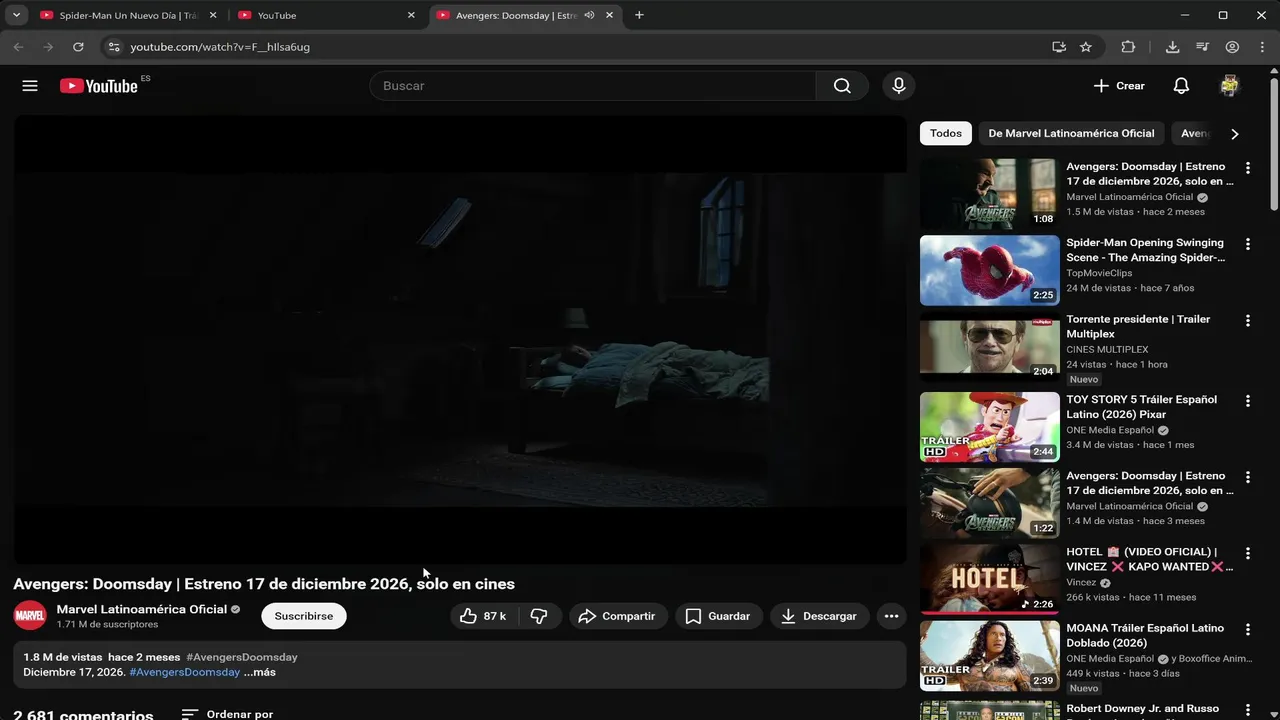This screenshot has width=1280, height=720.
Task: Click the Descargar download button
Action: click(x=819, y=616)
